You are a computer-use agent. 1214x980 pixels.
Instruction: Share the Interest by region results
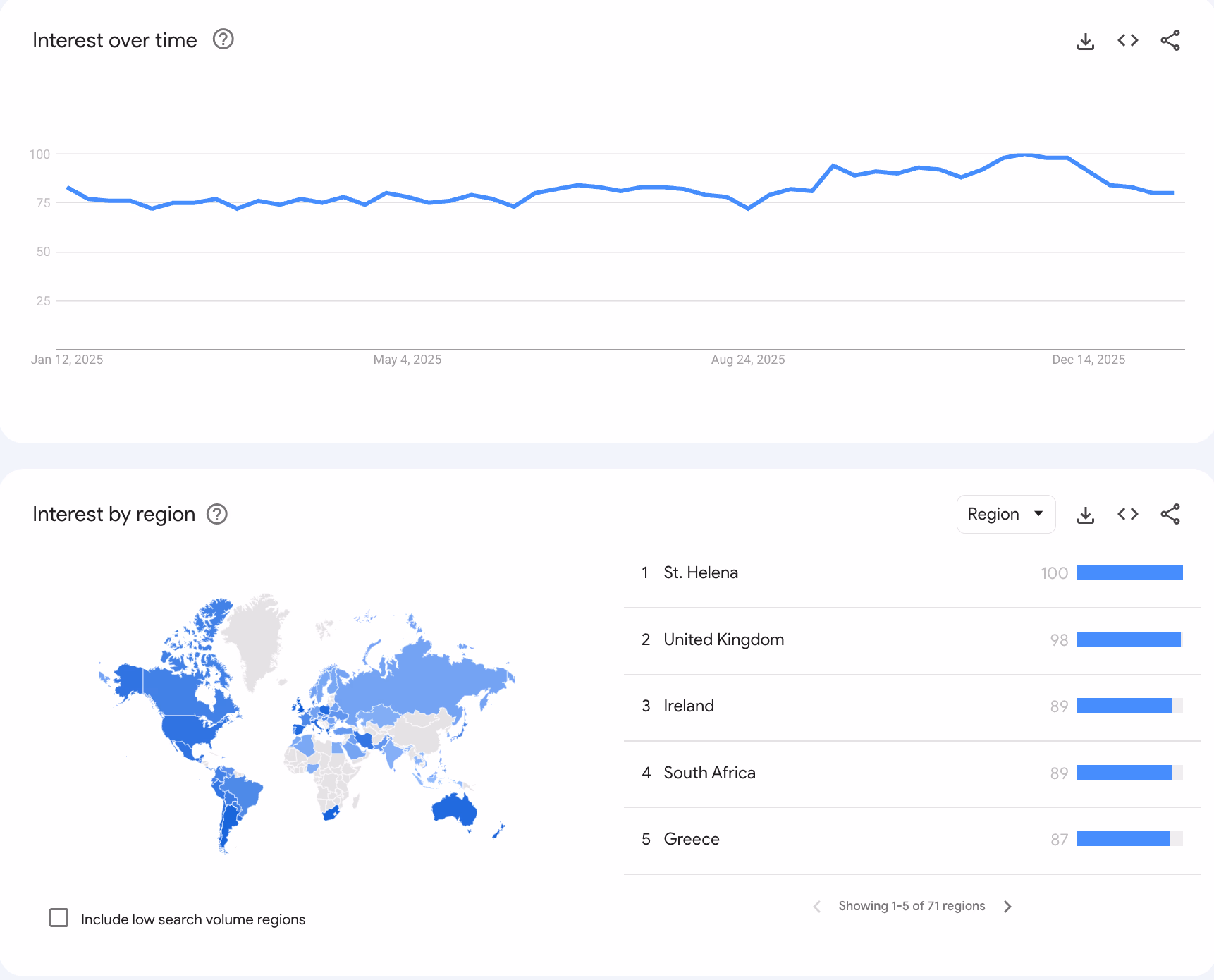(1170, 514)
